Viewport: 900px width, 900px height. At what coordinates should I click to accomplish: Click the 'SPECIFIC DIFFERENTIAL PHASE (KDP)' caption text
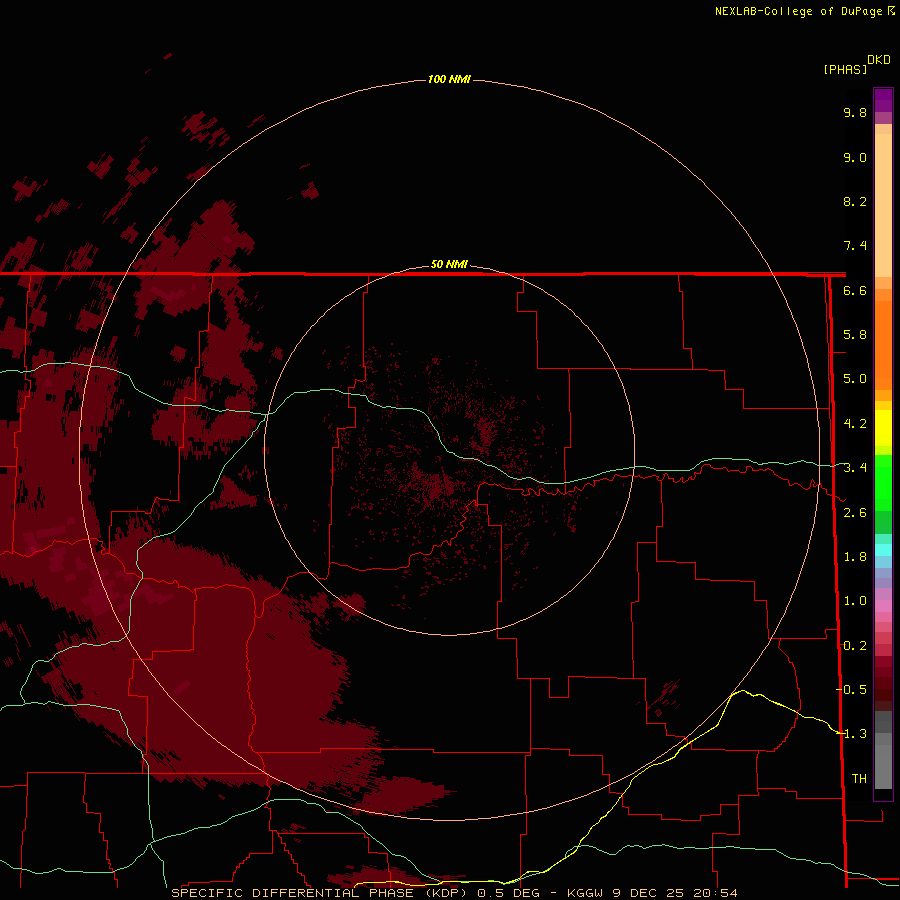[320, 893]
